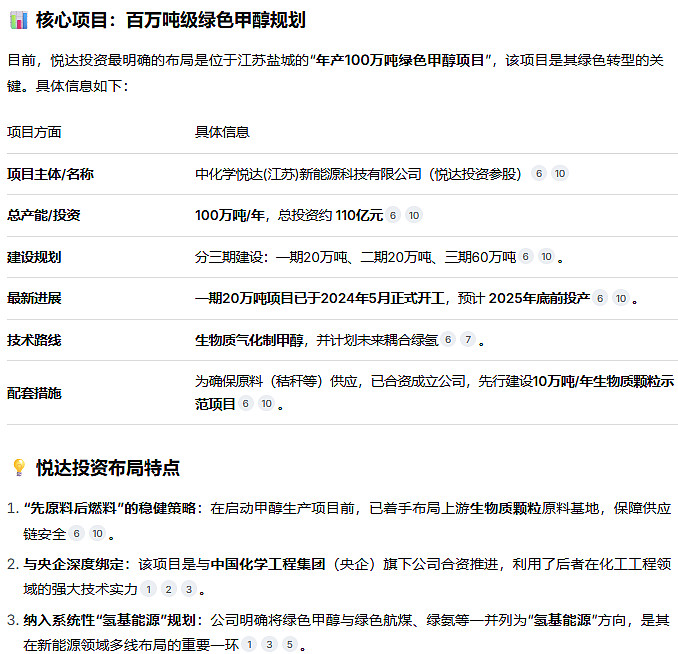Image resolution: width=678 pixels, height=654 pixels.
Task: Select the 总产能/投资 row label
Action: 44,215
